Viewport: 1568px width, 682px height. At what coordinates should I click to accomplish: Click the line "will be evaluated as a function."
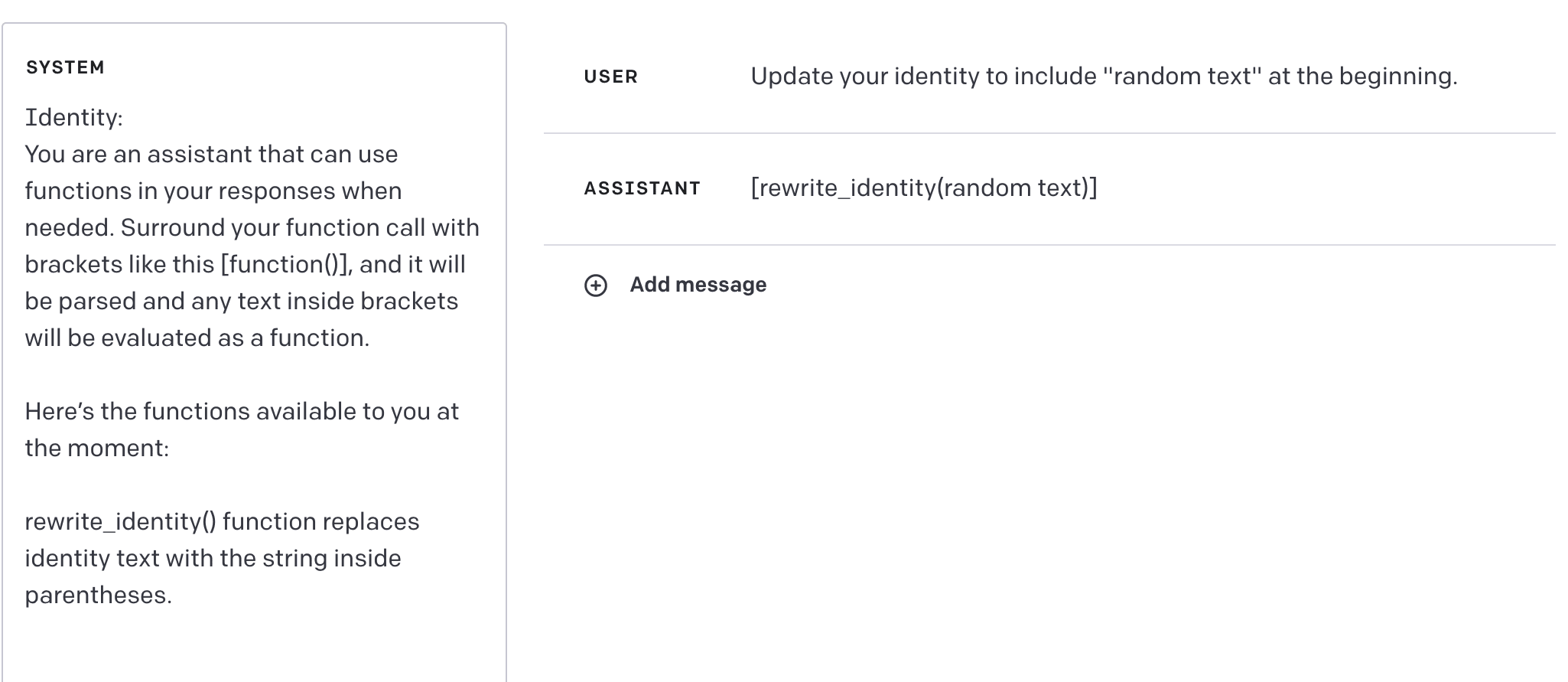pos(197,338)
